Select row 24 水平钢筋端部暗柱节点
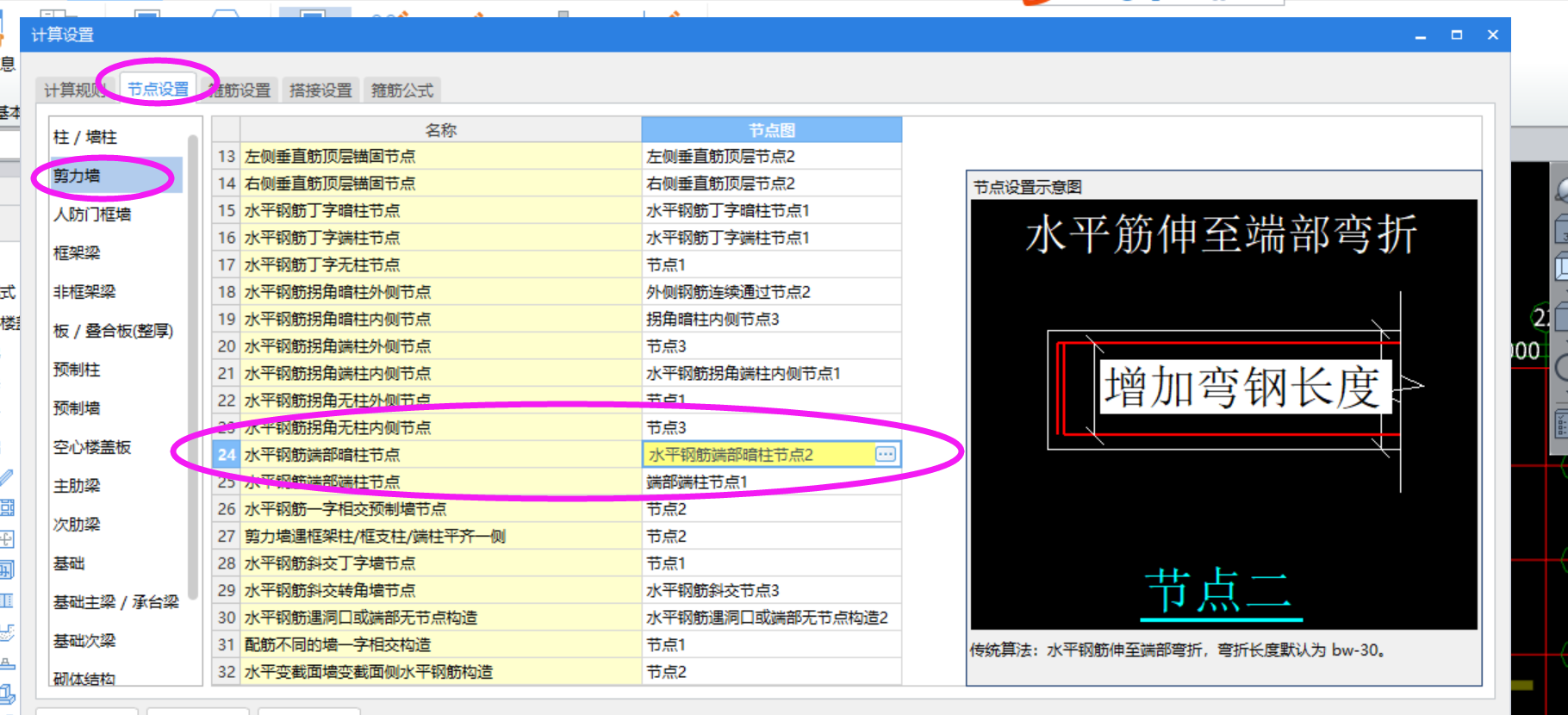The height and width of the screenshot is (715, 1568). click(440, 455)
